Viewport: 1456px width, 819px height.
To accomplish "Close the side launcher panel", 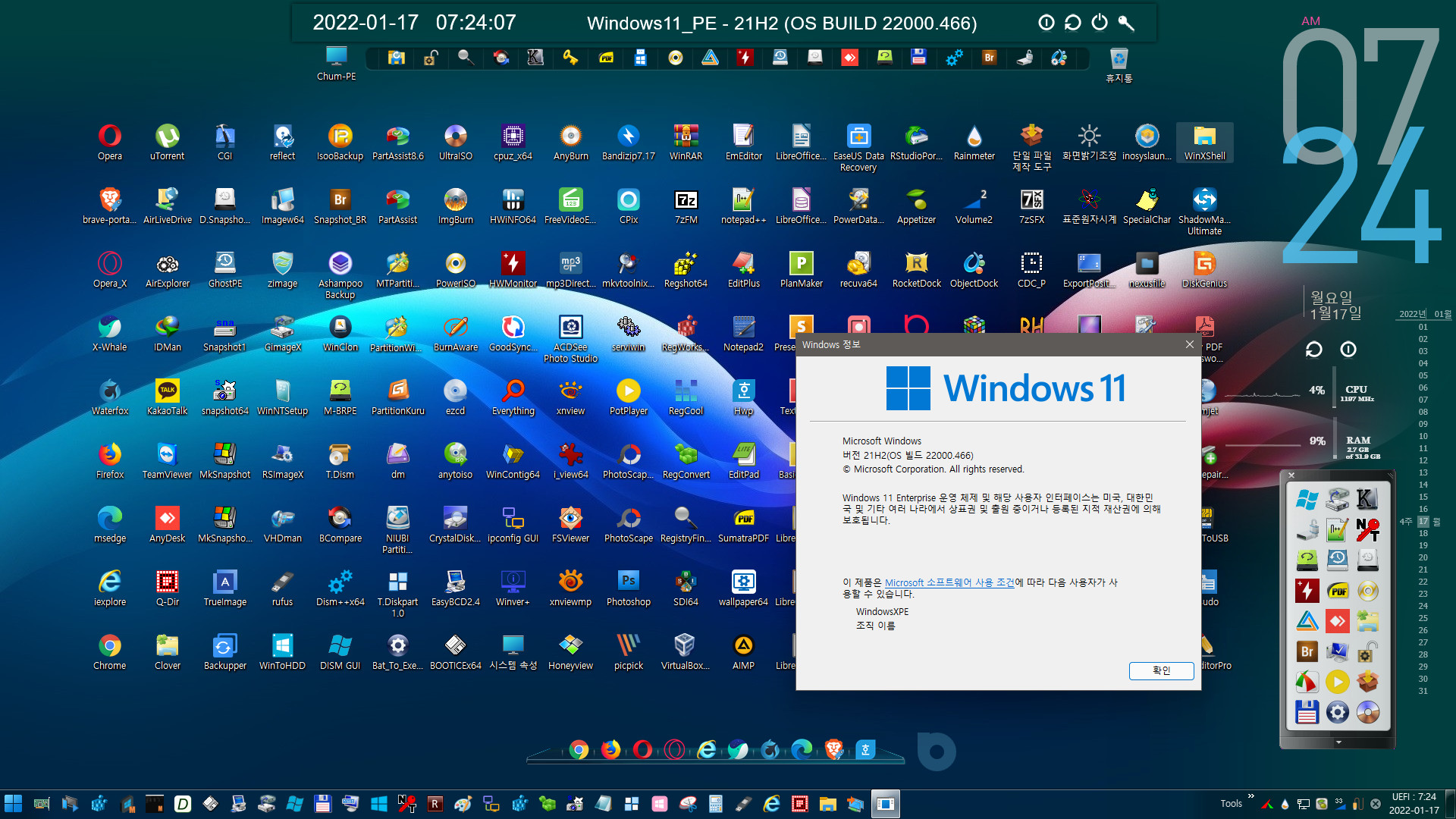I will (x=1292, y=476).
